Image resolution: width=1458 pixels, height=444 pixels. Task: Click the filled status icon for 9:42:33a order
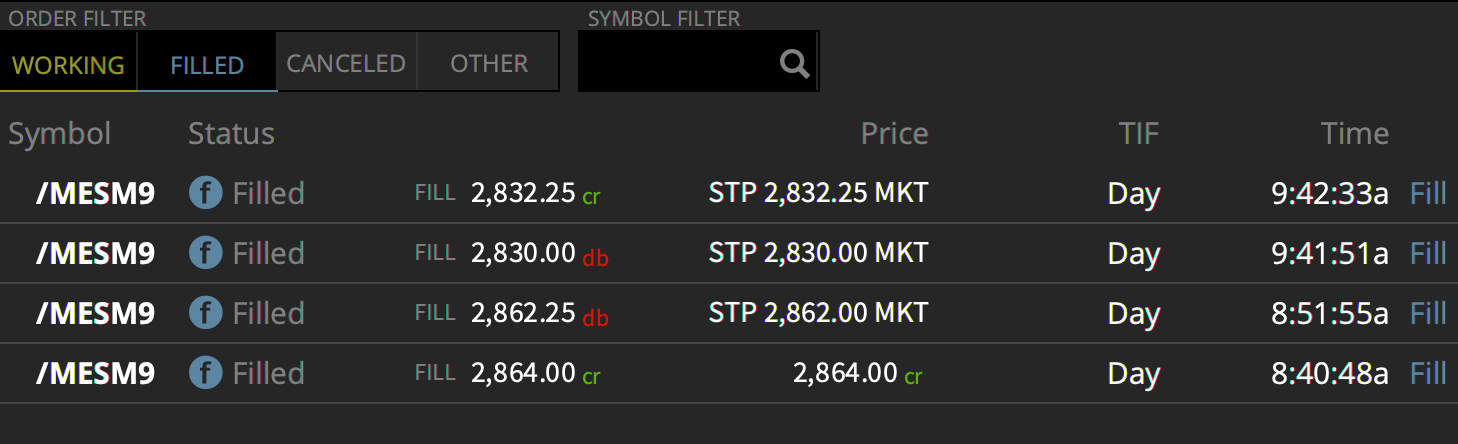205,193
